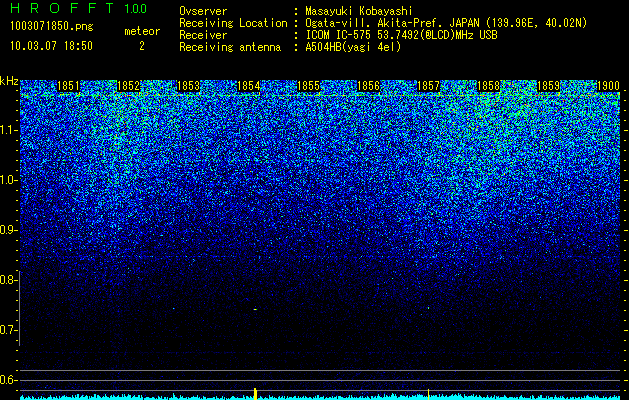Select the 0.7 kHz axis label
This screenshot has height=400, width=629.
tap(8, 330)
